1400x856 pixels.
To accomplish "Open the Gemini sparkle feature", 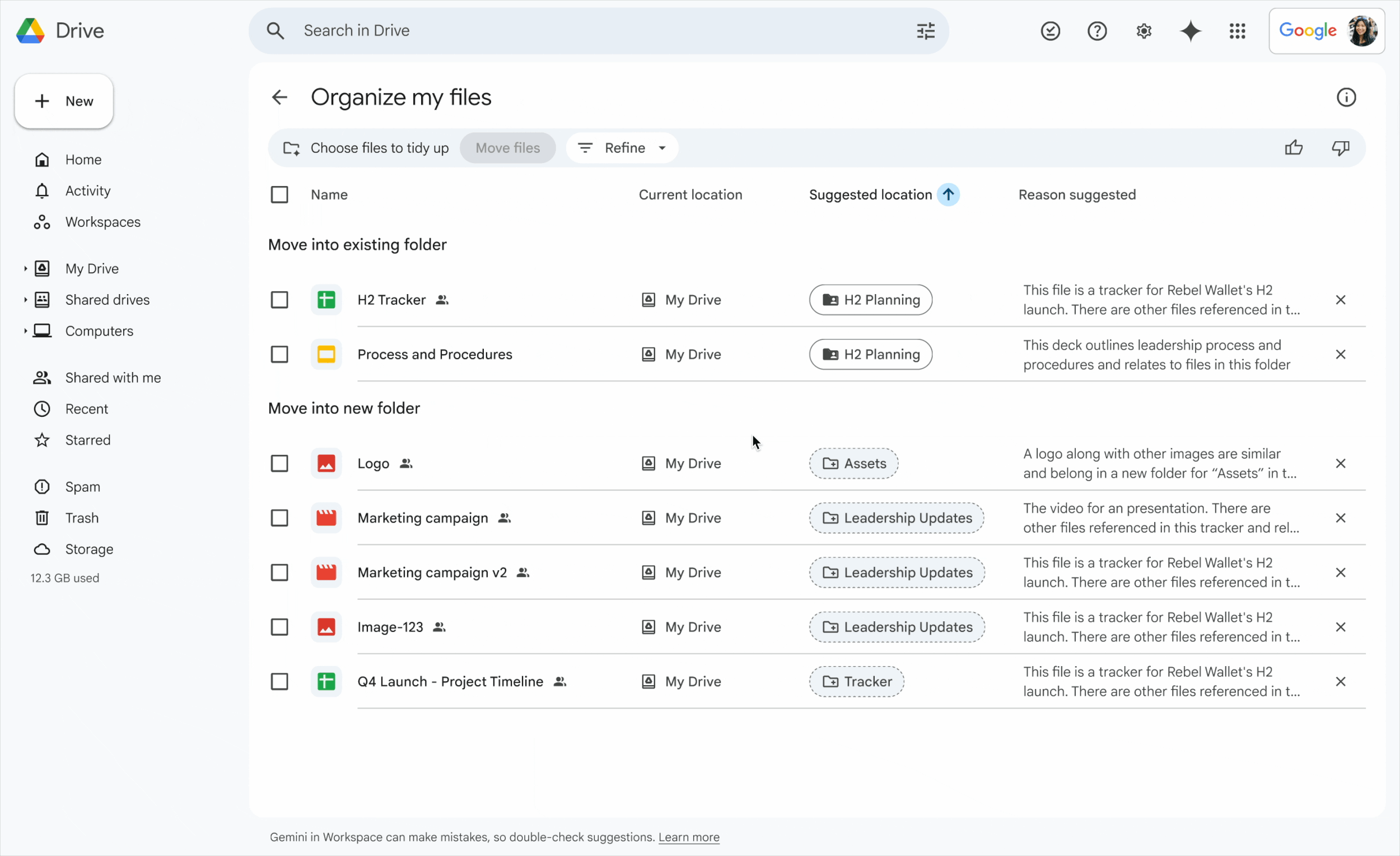I will pos(1191,31).
